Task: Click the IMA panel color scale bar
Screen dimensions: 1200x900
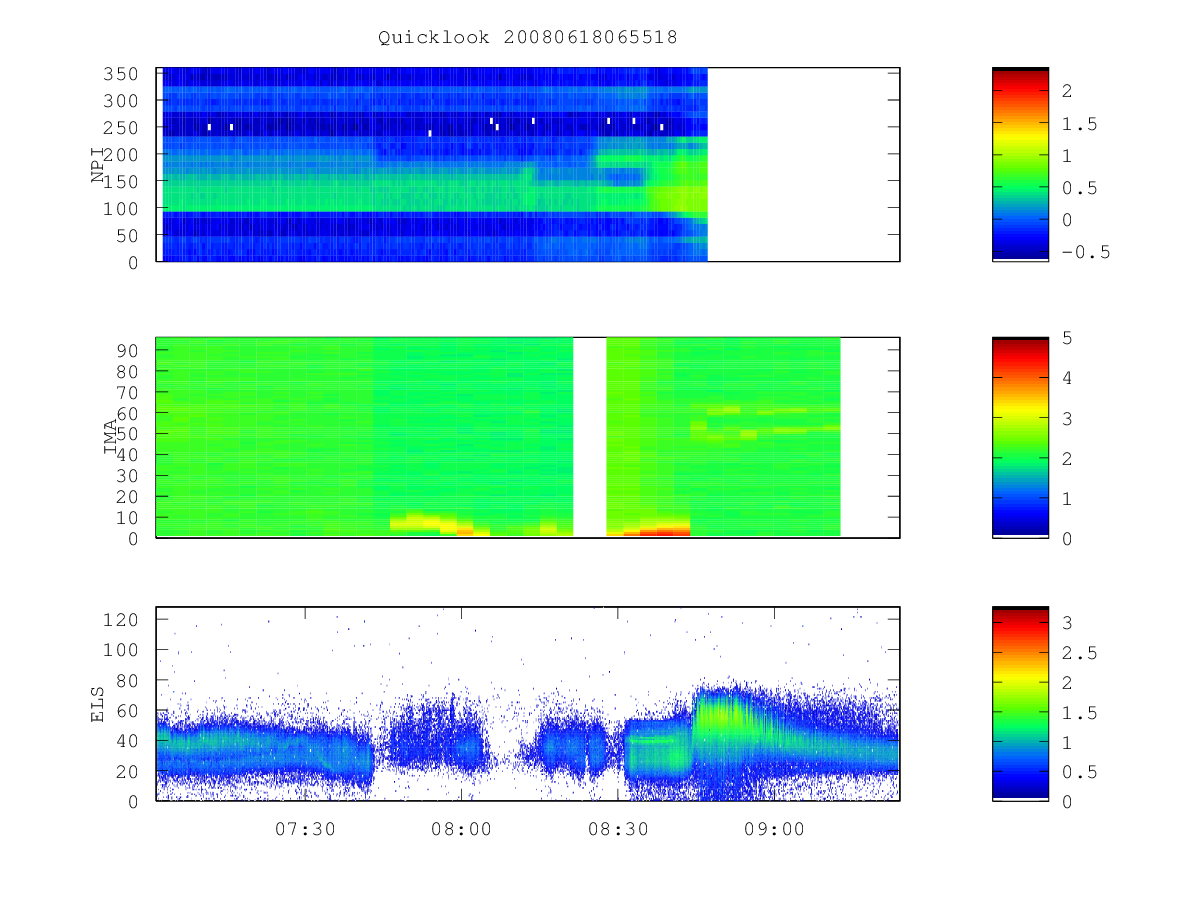Action: 1020,438
